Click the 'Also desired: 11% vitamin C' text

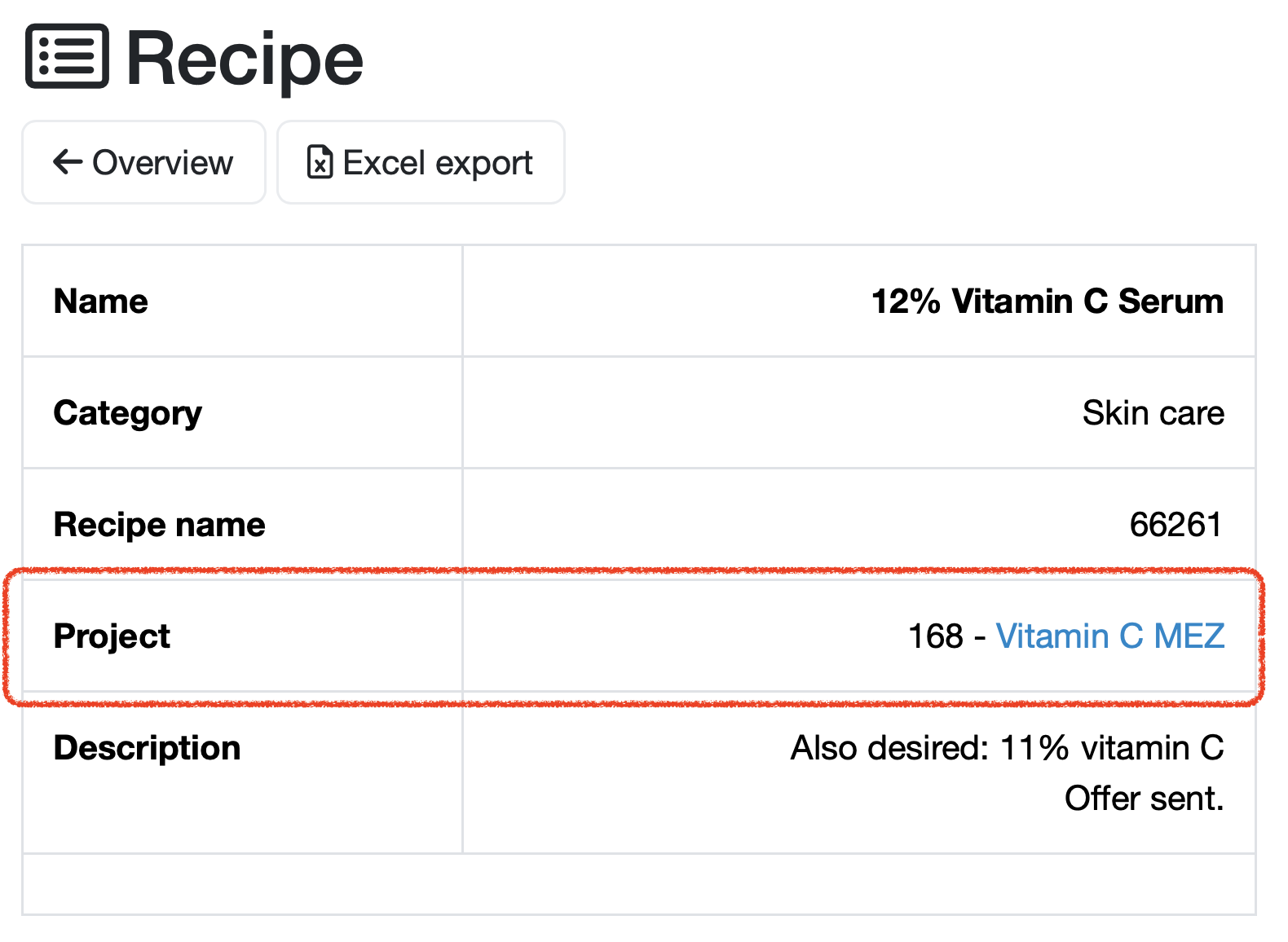click(1007, 748)
